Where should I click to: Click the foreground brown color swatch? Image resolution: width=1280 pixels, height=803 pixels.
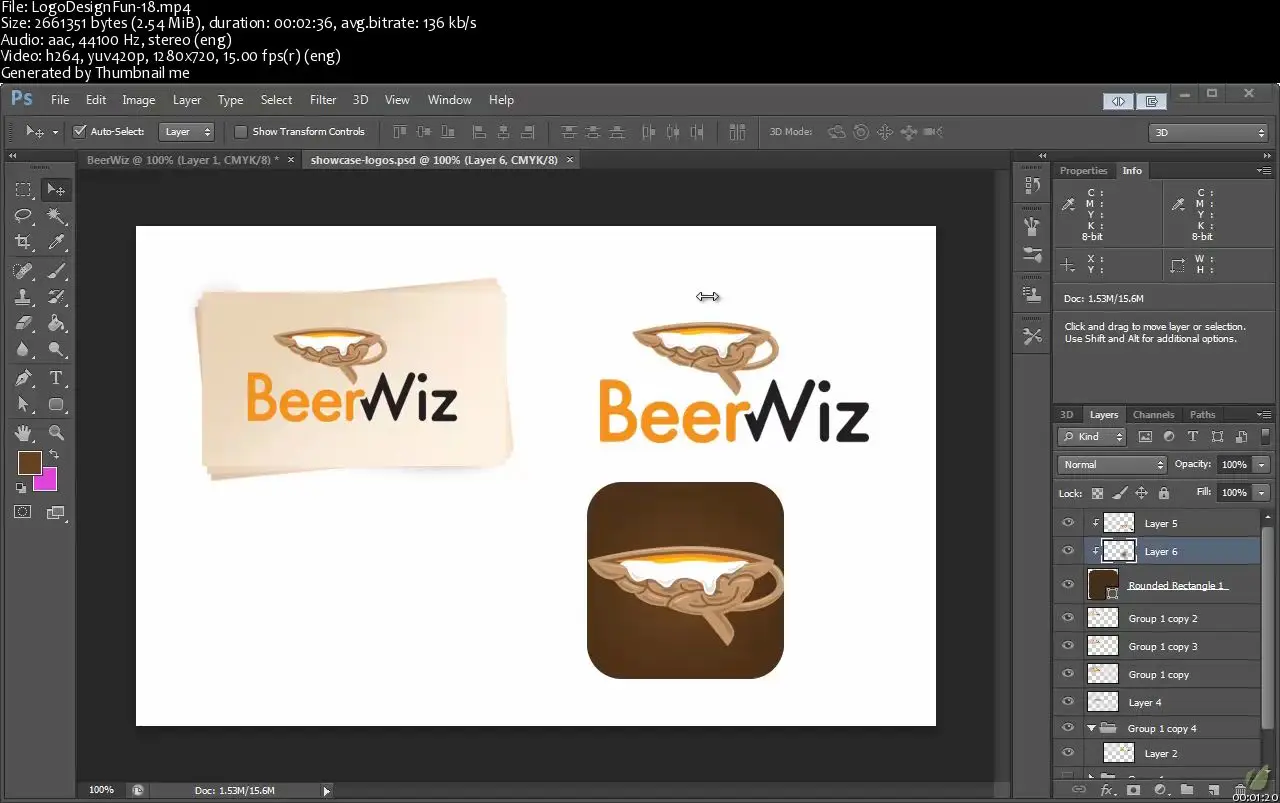(x=29, y=463)
